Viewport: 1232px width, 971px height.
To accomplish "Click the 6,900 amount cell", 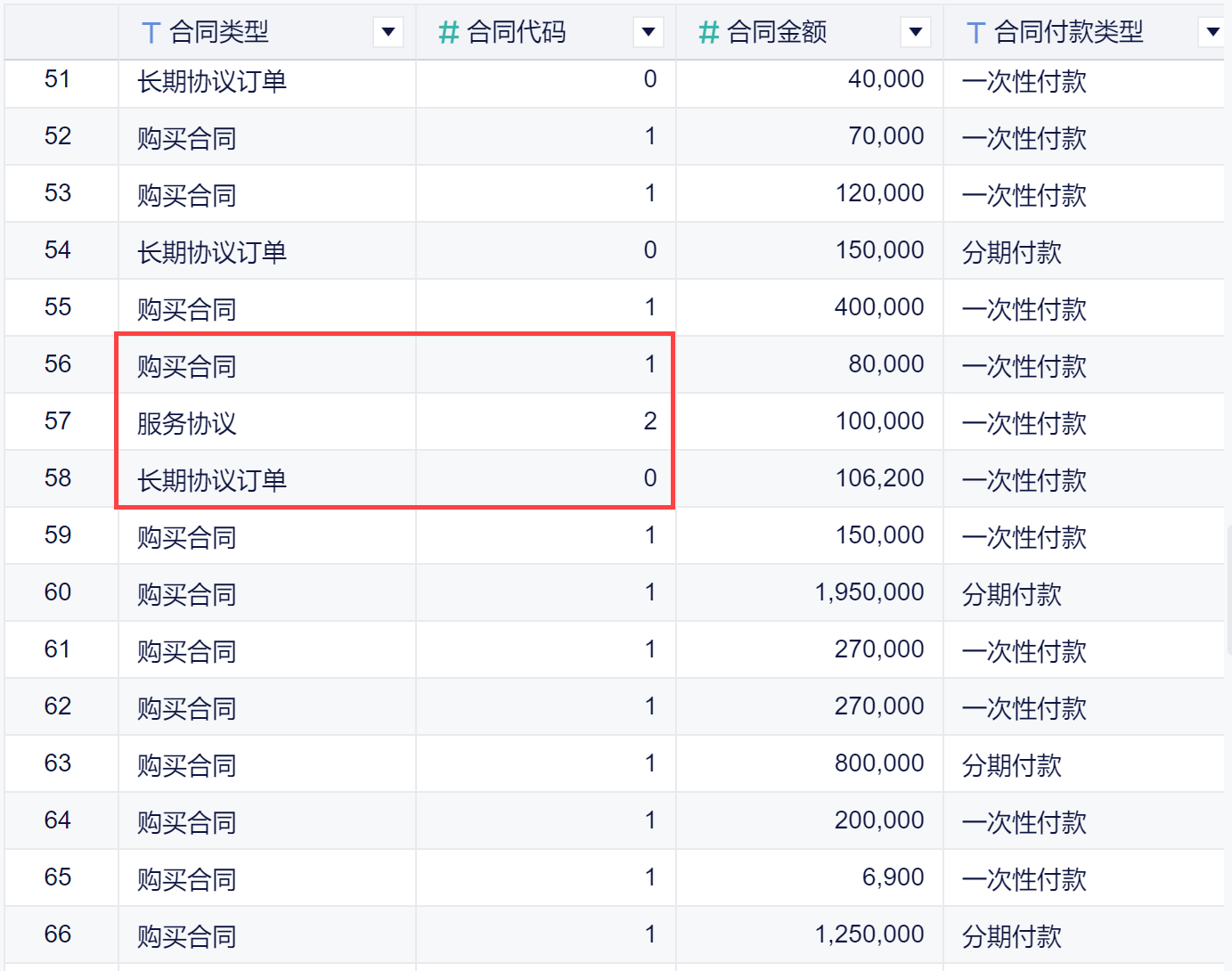I will click(x=893, y=877).
